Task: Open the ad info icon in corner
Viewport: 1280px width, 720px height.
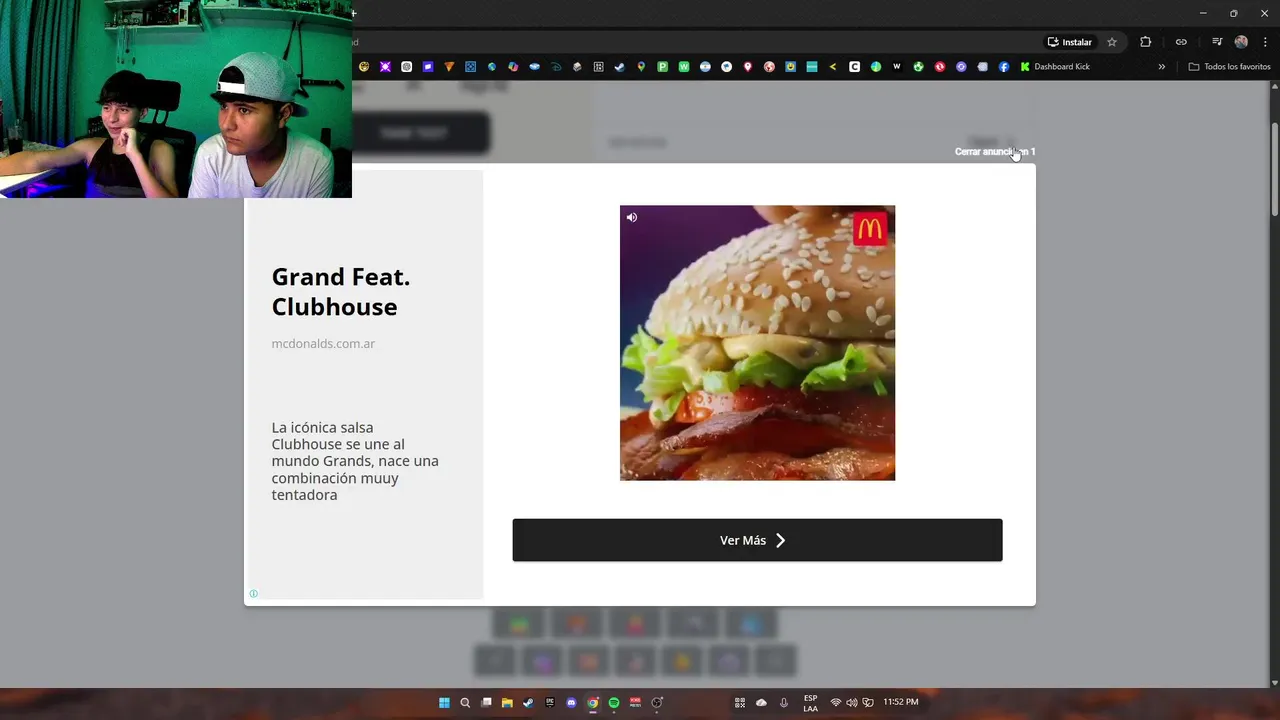Action: (253, 593)
